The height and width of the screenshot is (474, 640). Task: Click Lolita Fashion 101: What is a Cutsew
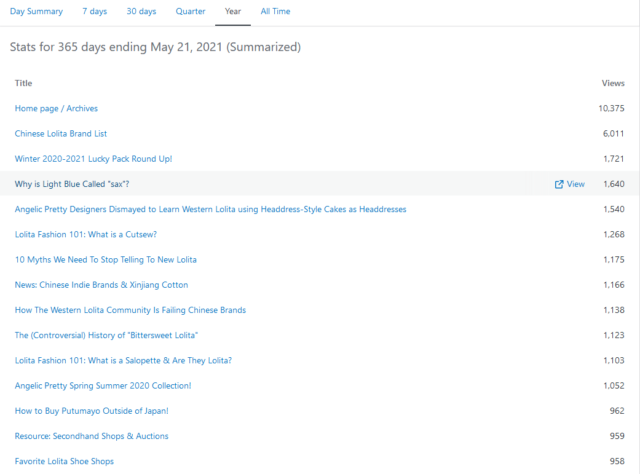coord(85,234)
